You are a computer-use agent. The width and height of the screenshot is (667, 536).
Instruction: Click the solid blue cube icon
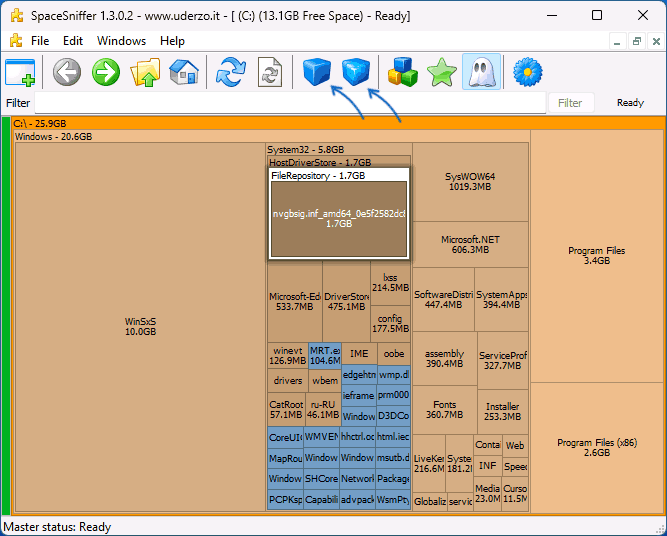click(316, 72)
